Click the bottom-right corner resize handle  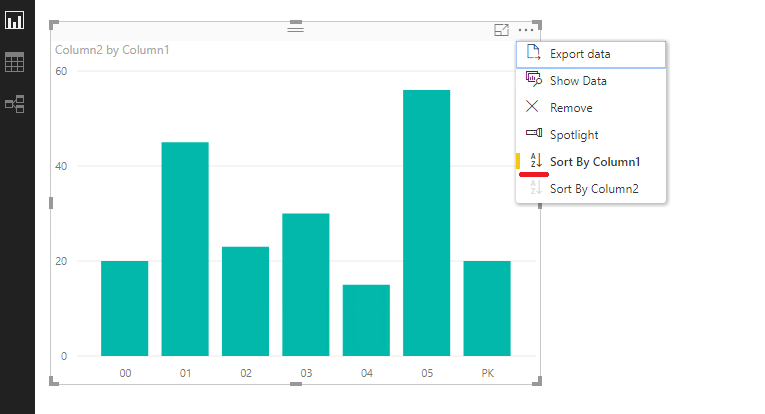tap(537, 381)
